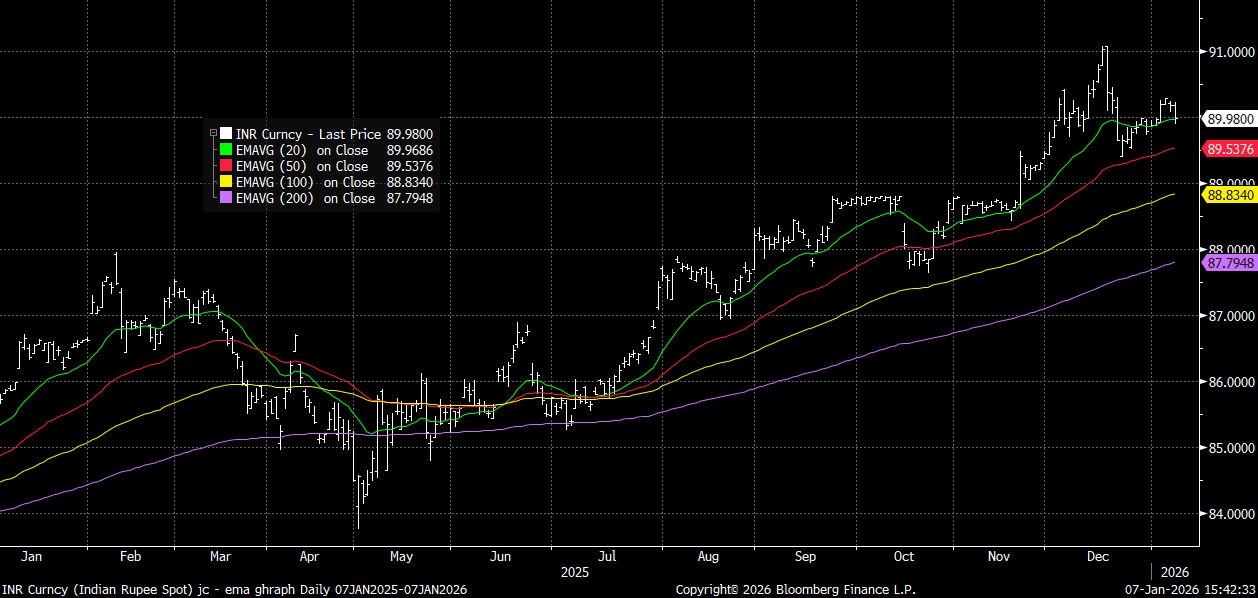Click the 85.0000 y-axis label
The height and width of the screenshot is (598, 1258).
point(1231,448)
